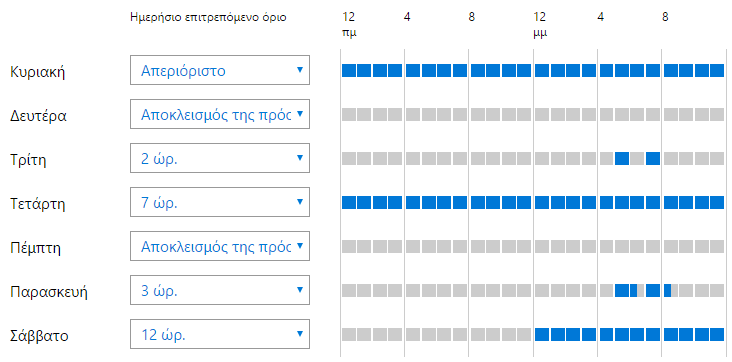Expand the Δευτέρα limit dropdown arrow
This screenshot has height=362, width=732.
click(300, 114)
